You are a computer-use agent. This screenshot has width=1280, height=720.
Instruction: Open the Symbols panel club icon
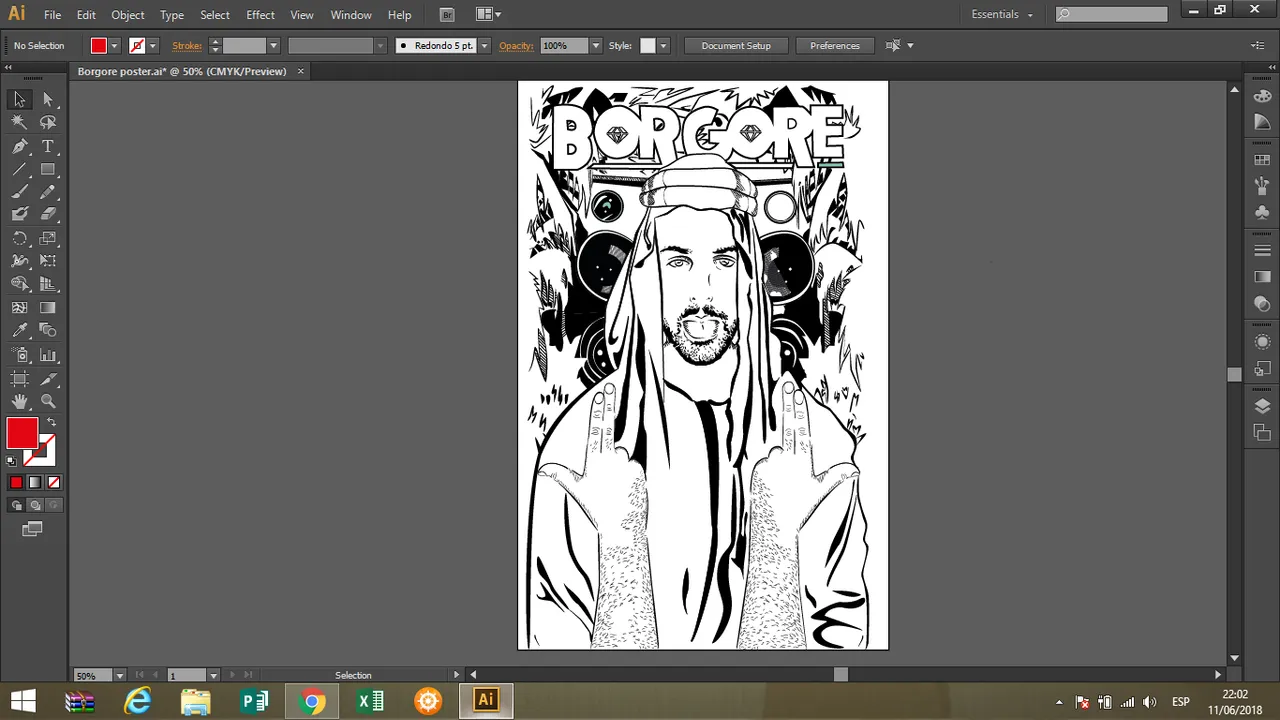pos(1262,212)
